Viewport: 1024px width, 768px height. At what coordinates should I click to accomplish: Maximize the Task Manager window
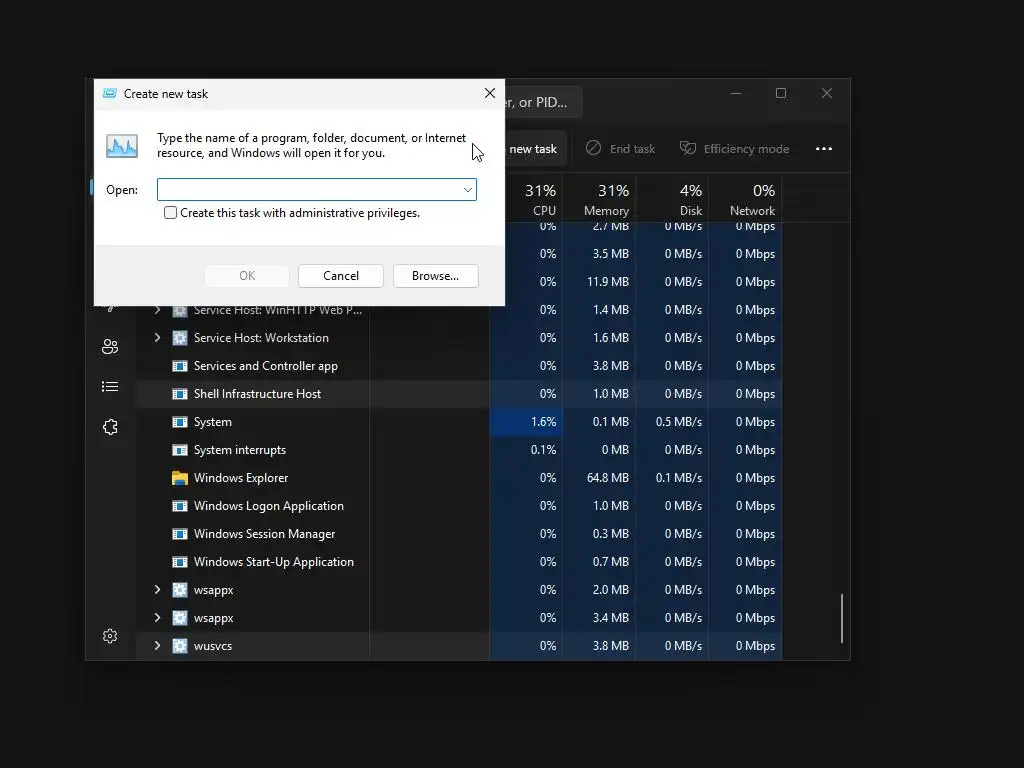781,93
